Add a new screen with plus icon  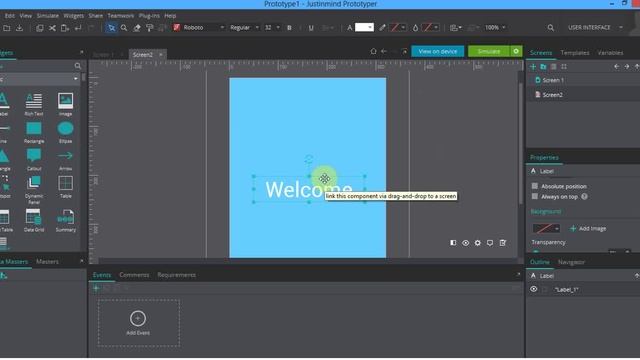point(533,67)
